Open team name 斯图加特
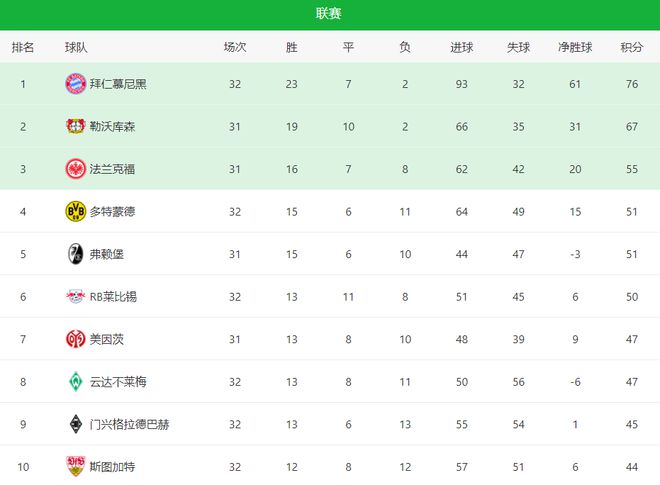Screen dimensions: 660x485 point(112,467)
